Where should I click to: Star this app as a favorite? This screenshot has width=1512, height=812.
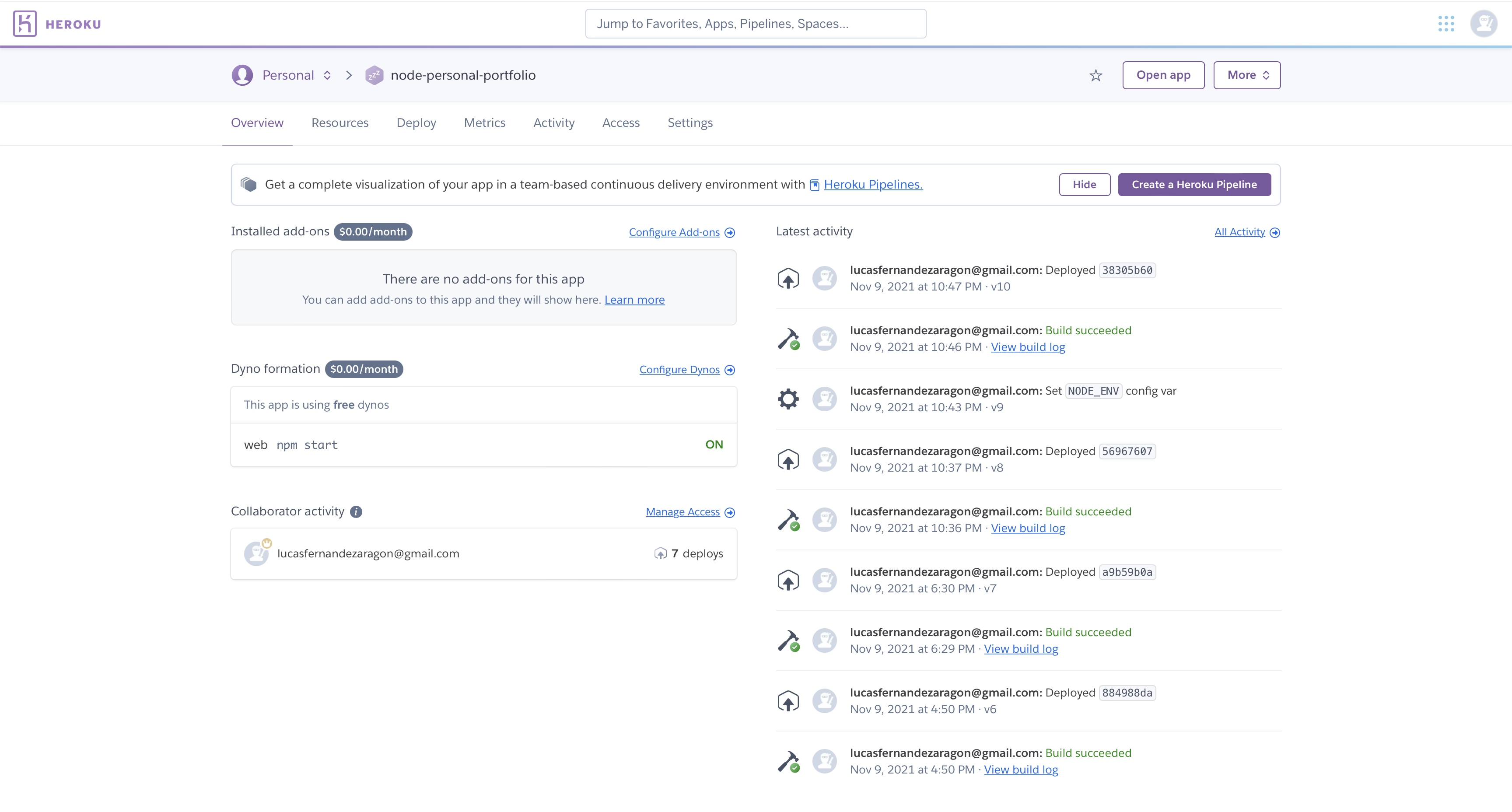coord(1095,75)
